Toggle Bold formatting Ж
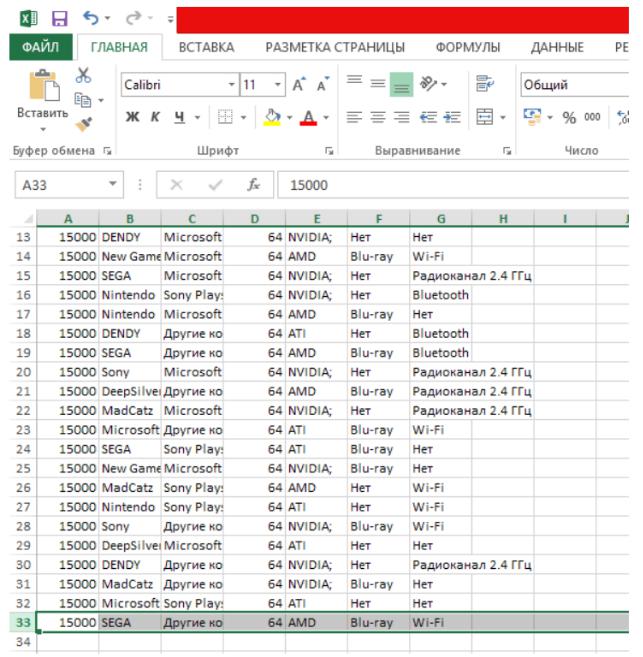 tap(132, 117)
